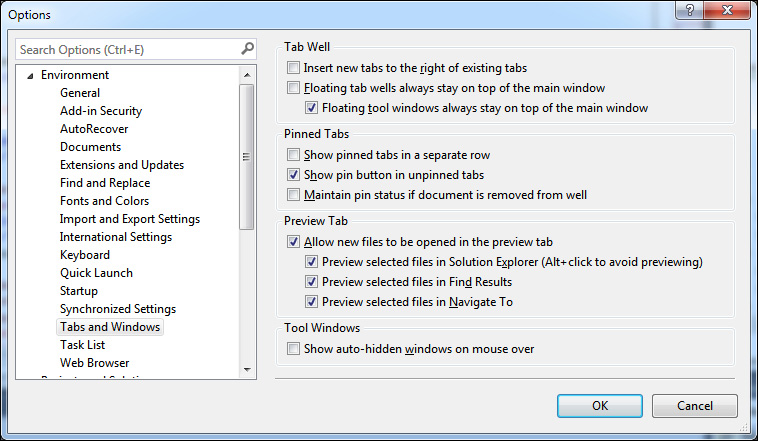Open the Keyboard options page
The width and height of the screenshot is (758, 441).
pos(85,255)
